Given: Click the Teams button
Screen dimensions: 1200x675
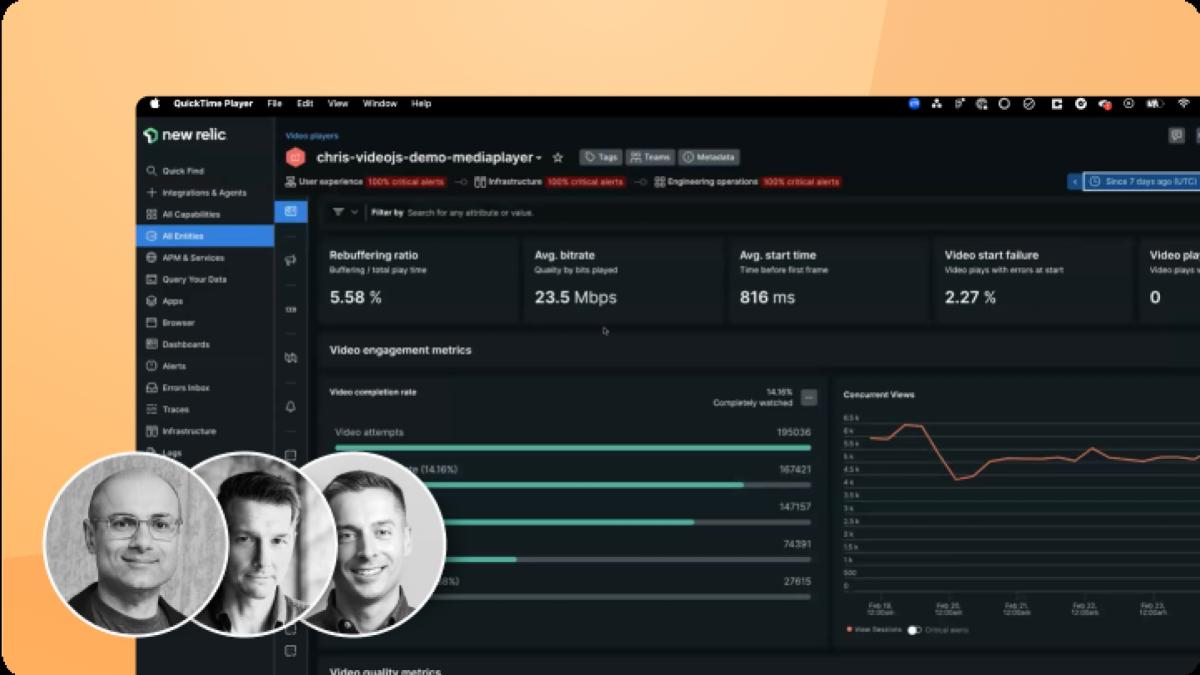Looking at the screenshot, I should tap(650, 157).
